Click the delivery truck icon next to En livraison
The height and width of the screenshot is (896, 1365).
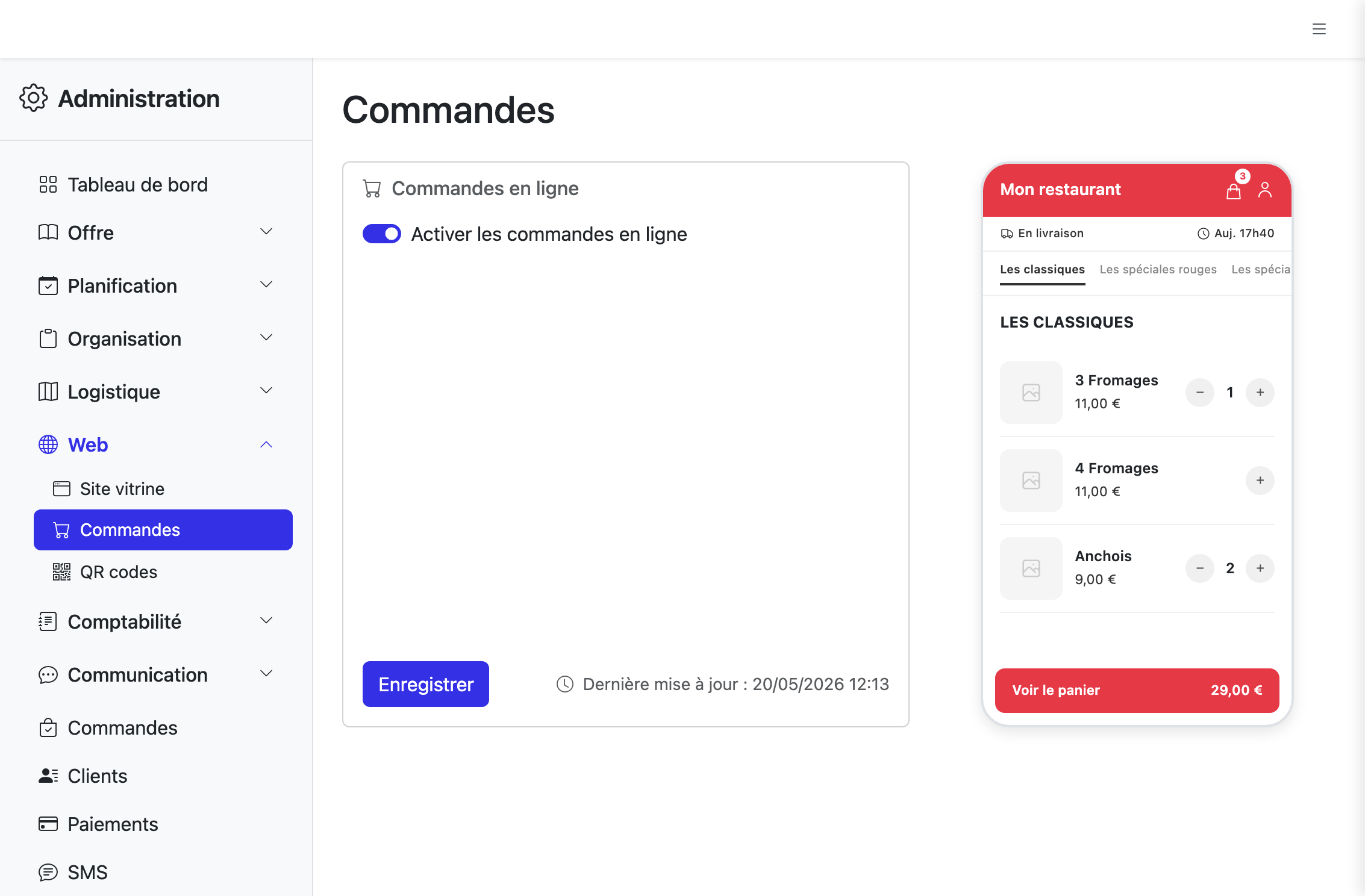tap(1007, 234)
